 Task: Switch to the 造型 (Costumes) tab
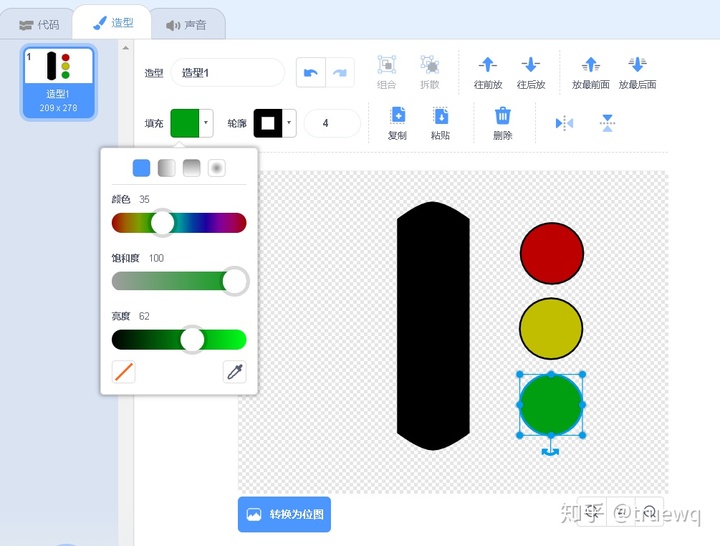point(112,23)
